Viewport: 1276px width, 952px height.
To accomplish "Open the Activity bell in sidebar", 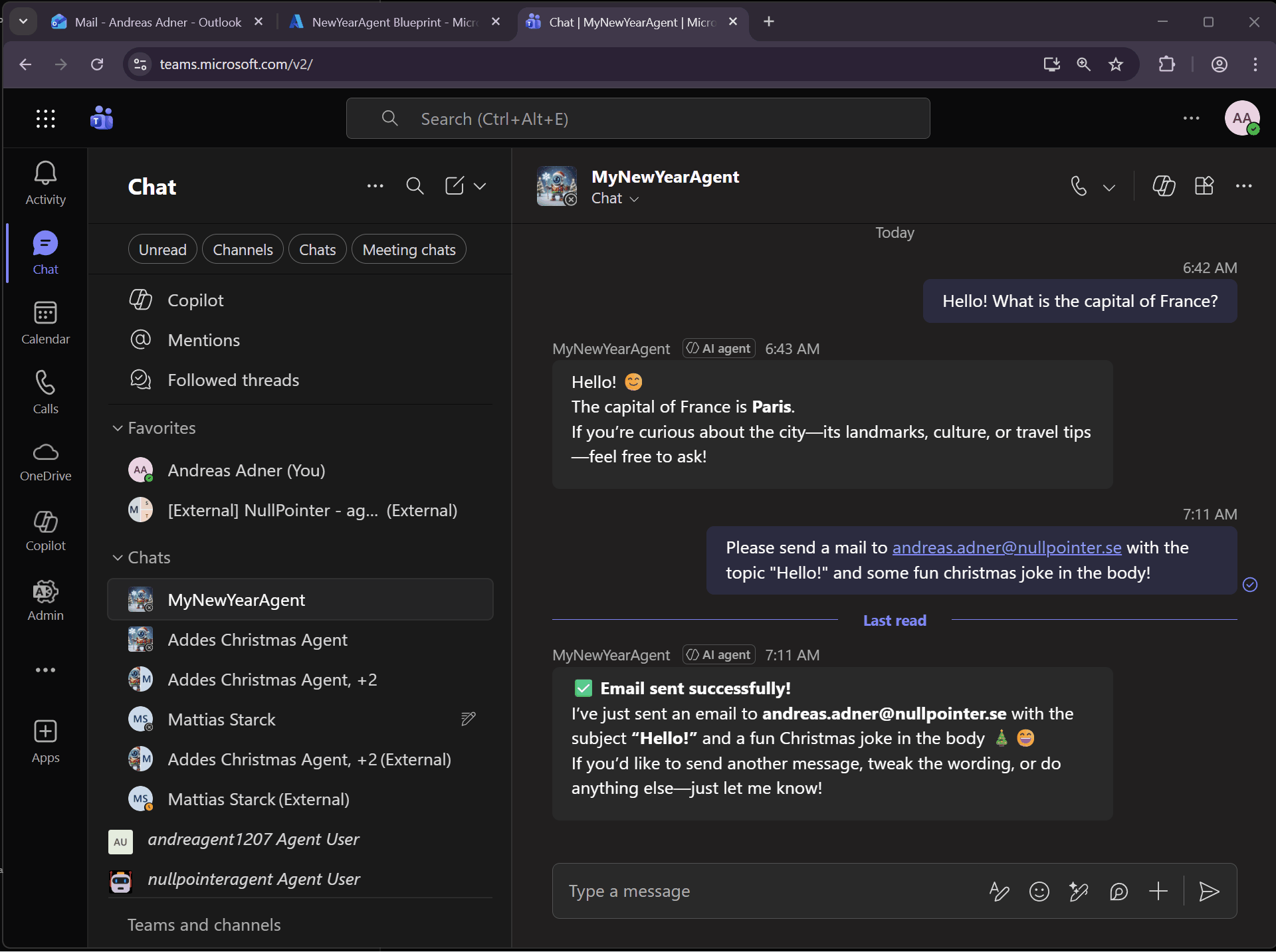I will tap(45, 183).
